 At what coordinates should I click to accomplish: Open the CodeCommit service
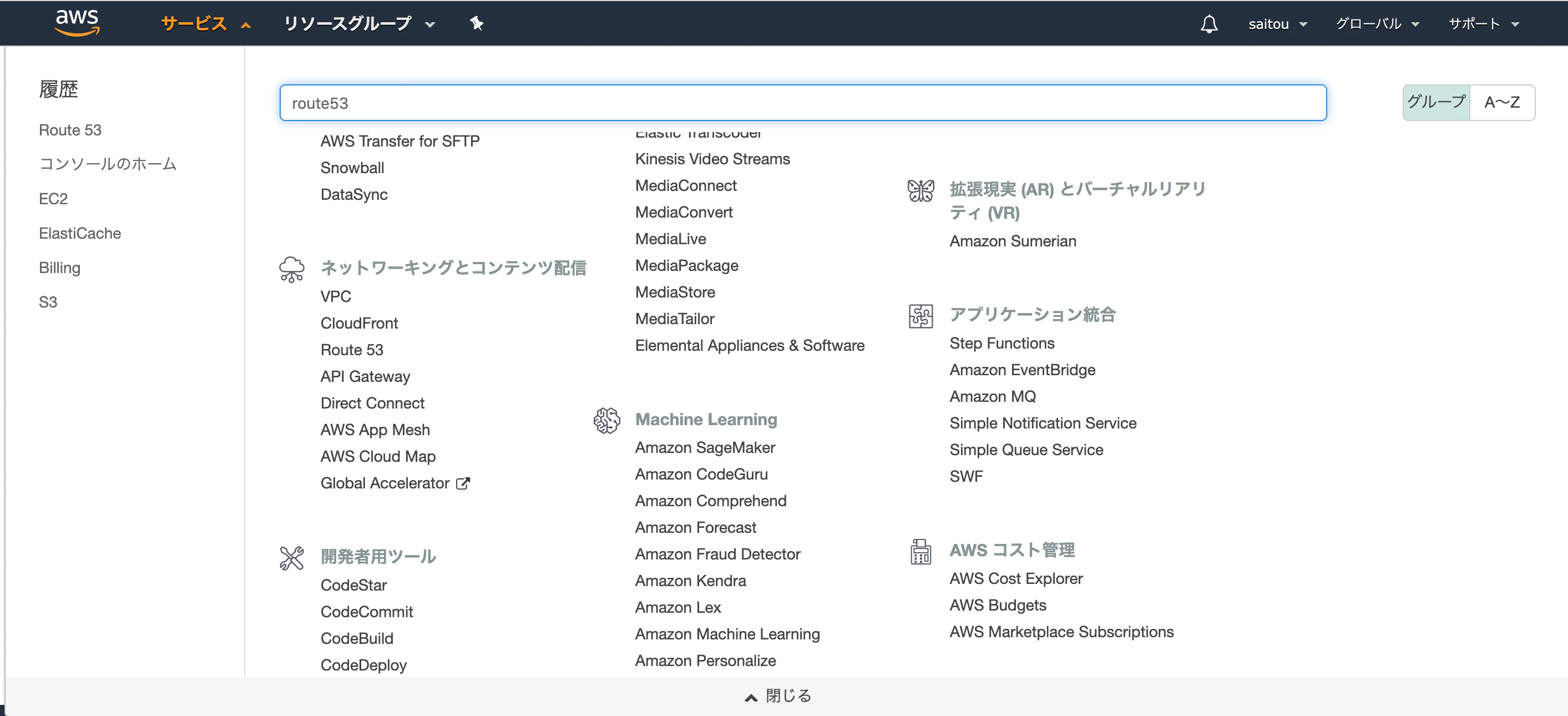click(366, 612)
